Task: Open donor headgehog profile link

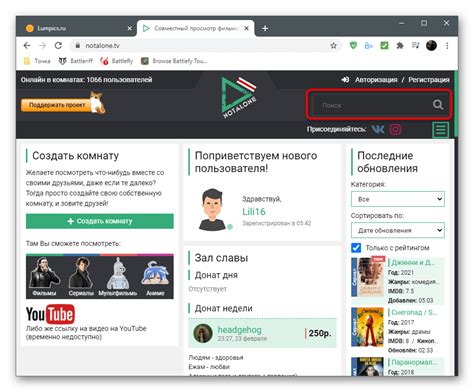Action: pyautogui.click(x=239, y=330)
